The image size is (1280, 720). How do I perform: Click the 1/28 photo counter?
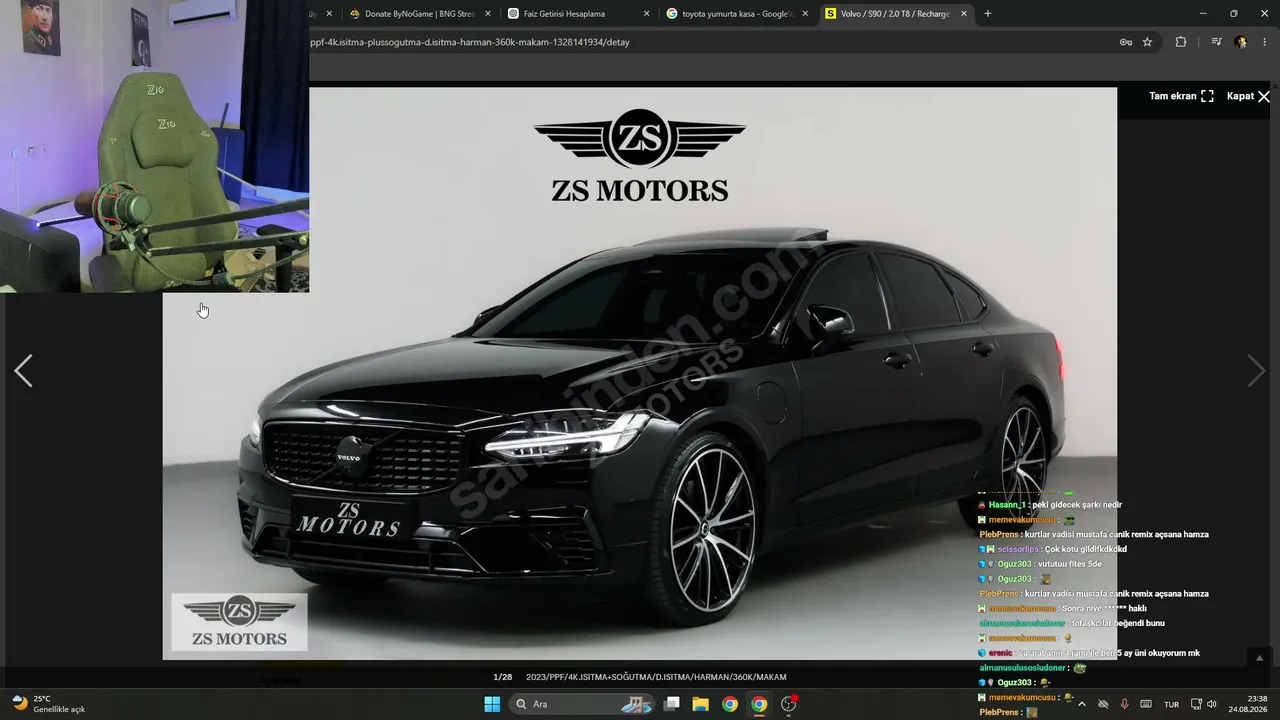(502, 677)
